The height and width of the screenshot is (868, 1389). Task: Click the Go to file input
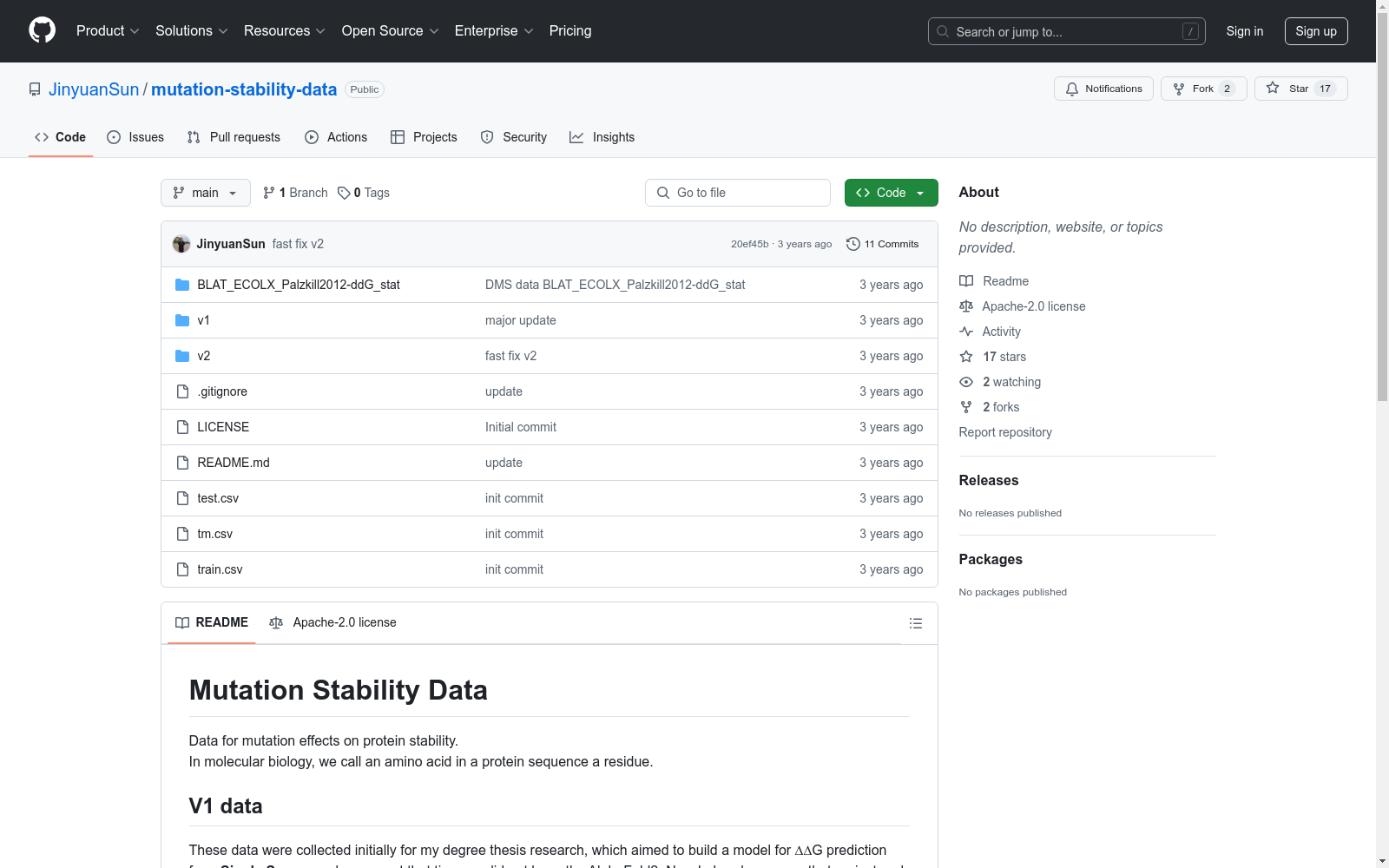[738, 193]
